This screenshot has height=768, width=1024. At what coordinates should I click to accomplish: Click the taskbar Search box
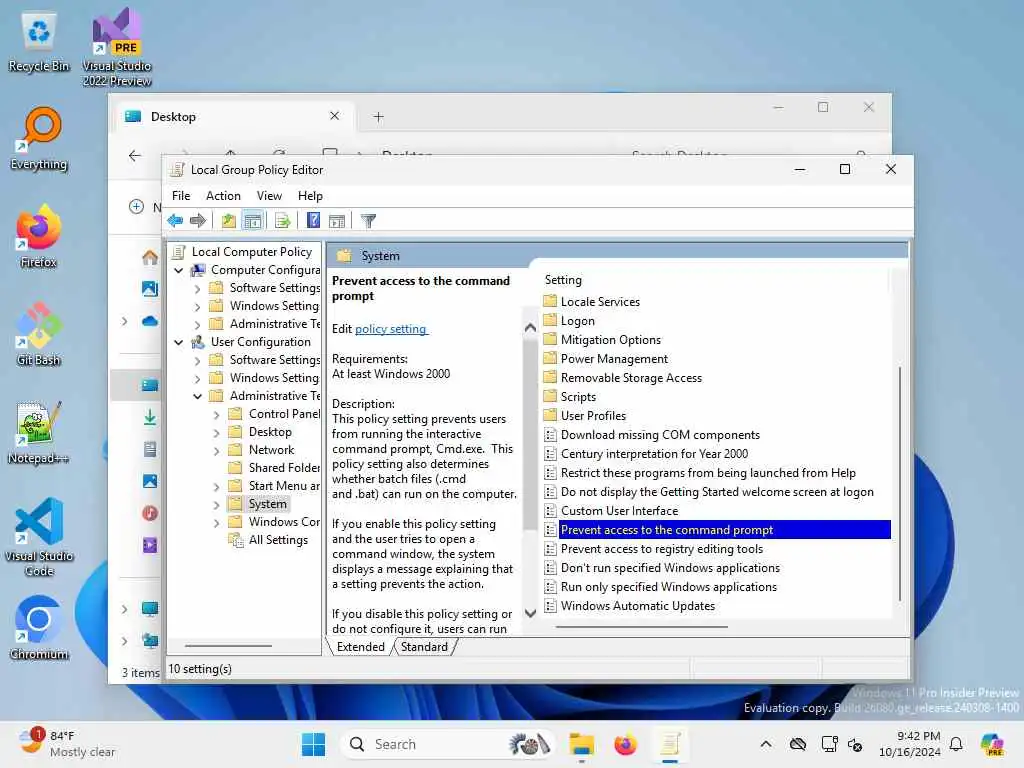click(x=449, y=744)
